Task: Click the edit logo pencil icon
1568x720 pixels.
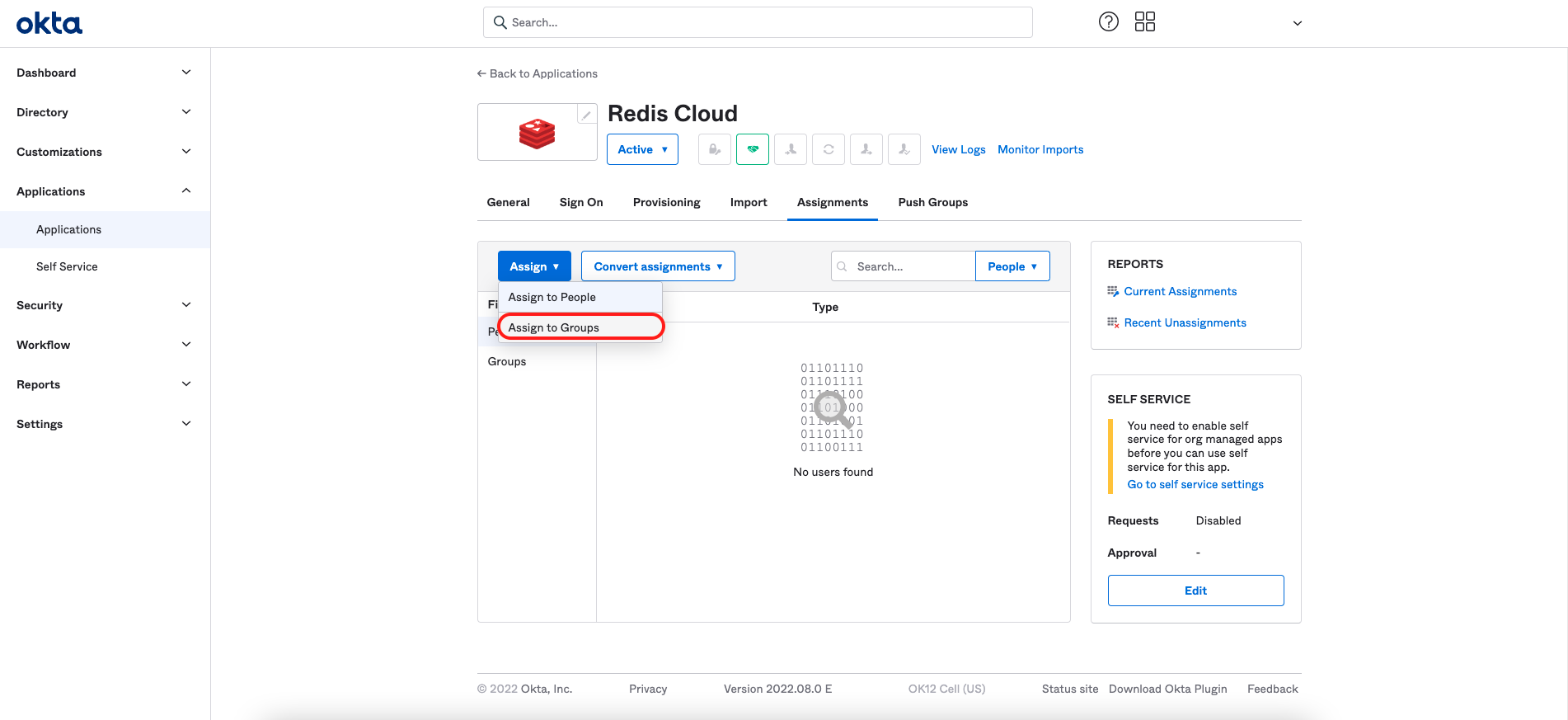Action: (586, 115)
